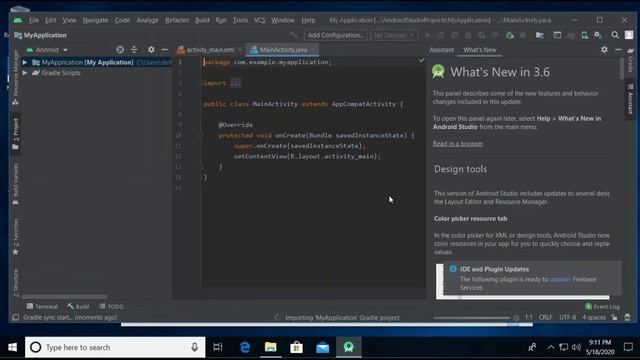Expand the folded import block
Image resolution: width=640 pixels, height=360 pixels.
click(236, 83)
